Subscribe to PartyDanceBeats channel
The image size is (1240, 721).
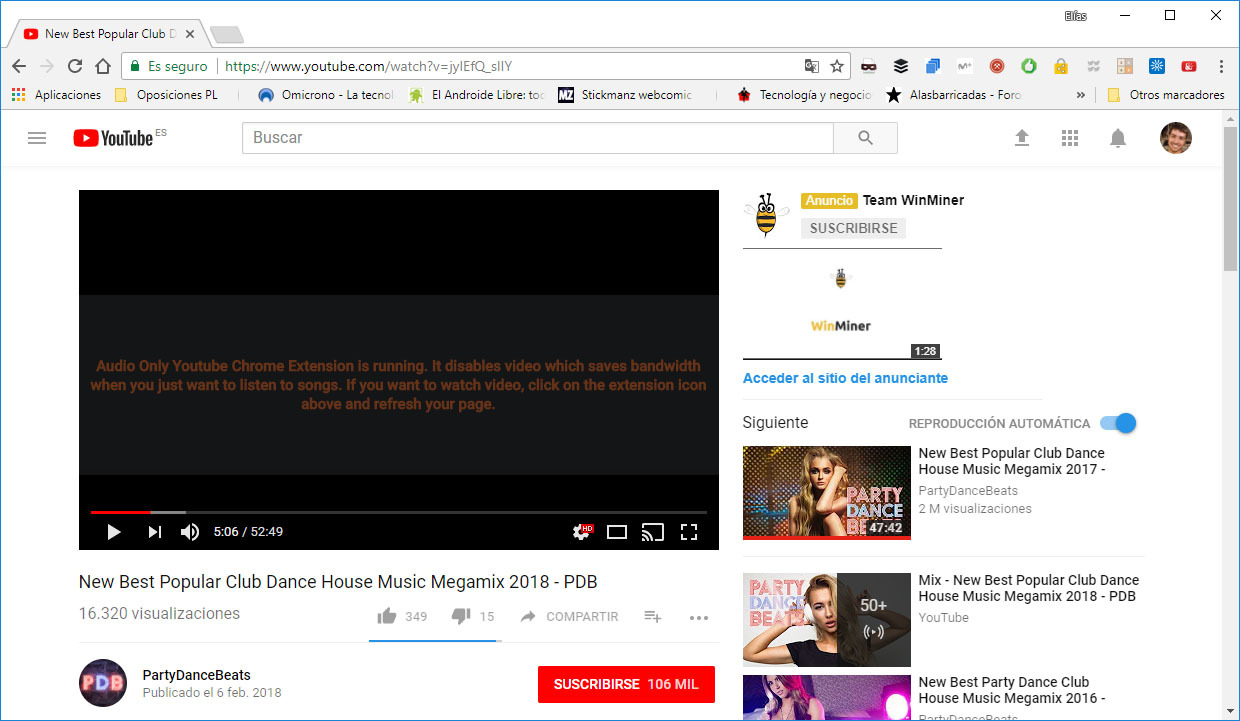626,685
